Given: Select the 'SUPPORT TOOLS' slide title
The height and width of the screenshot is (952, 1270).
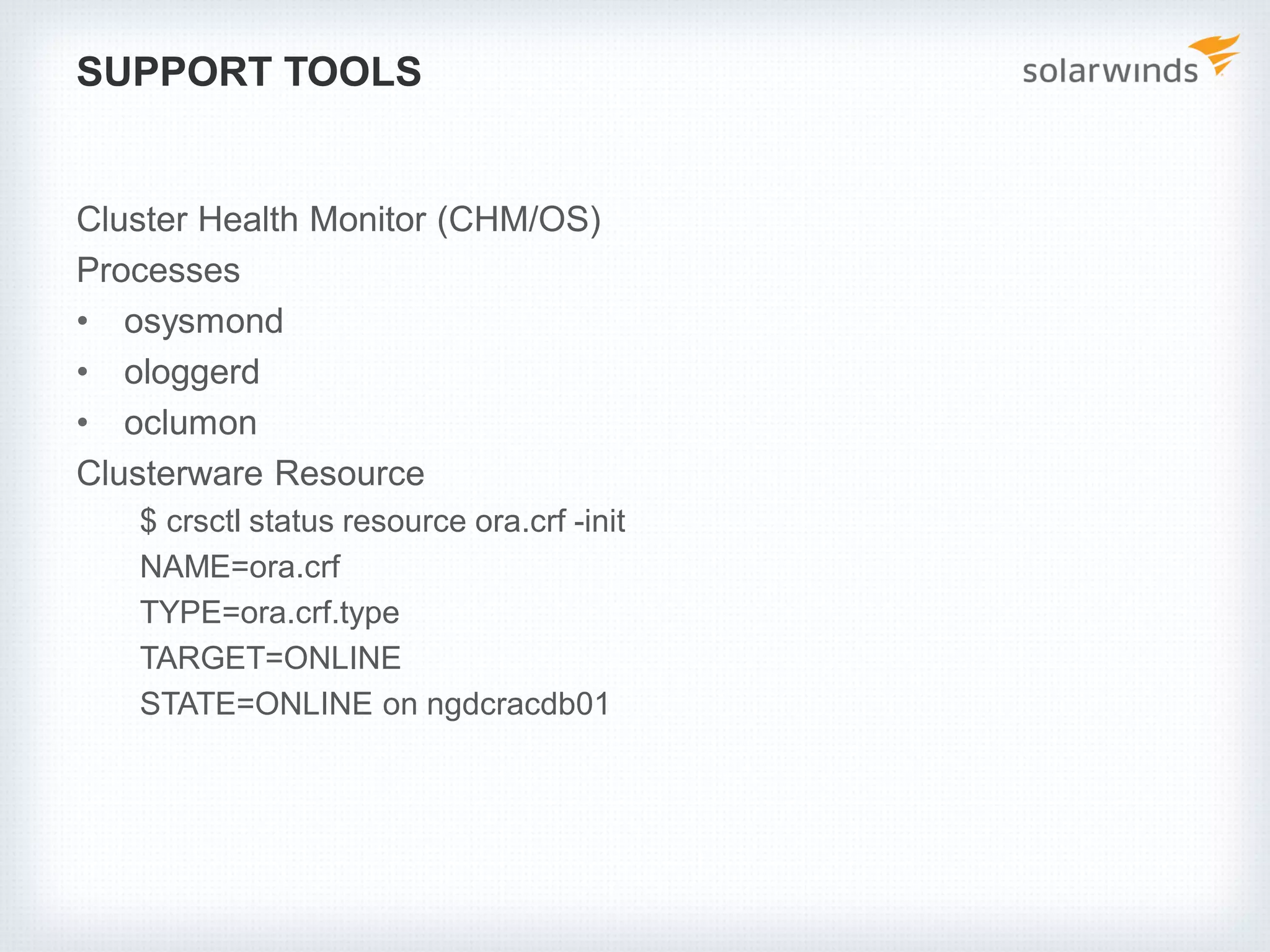Looking at the screenshot, I should pyautogui.click(x=249, y=72).
